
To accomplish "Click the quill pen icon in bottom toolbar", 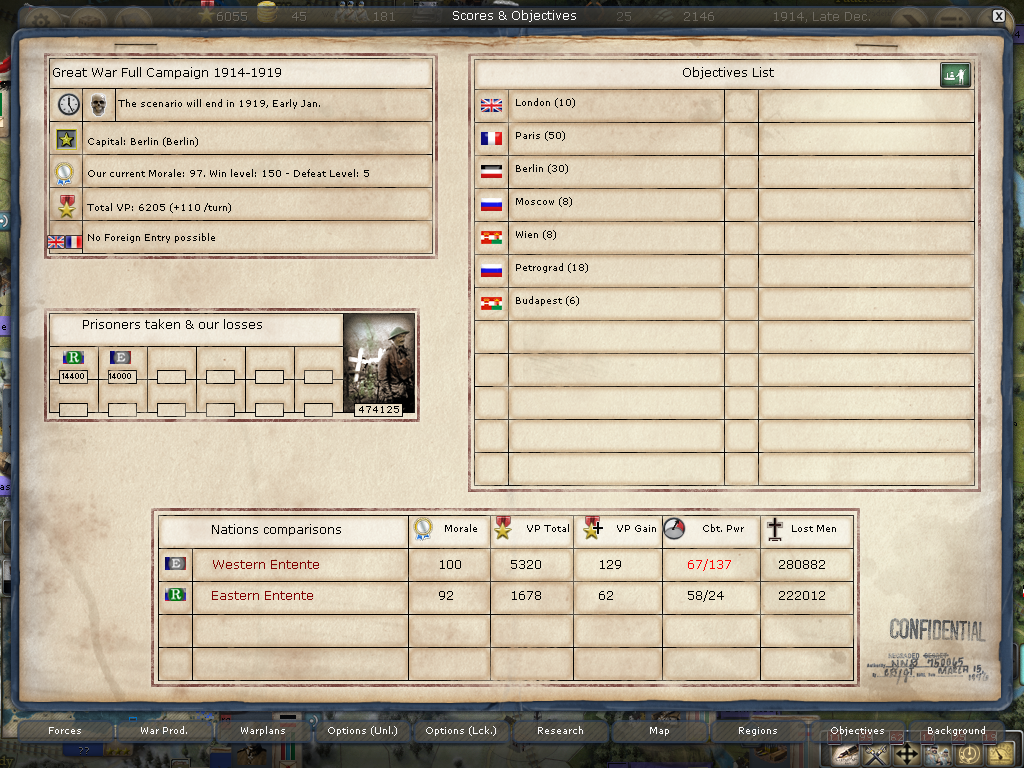I will pyautogui.click(x=845, y=754).
